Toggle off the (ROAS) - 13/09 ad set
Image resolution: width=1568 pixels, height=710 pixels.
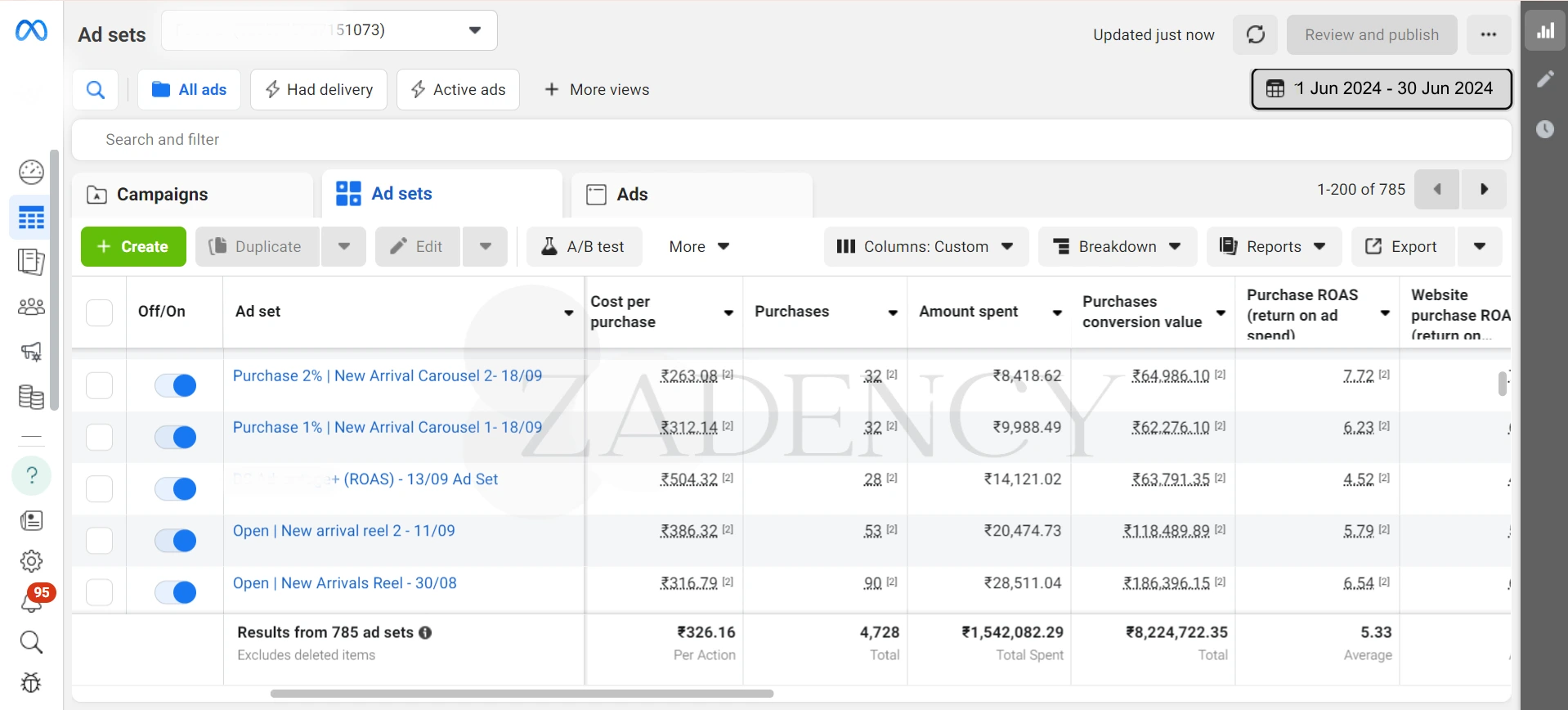point(176,488)
